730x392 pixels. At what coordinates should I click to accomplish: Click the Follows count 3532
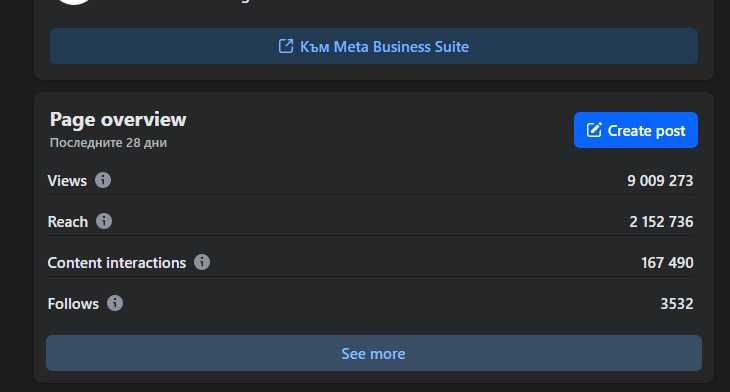coord(677,304)
